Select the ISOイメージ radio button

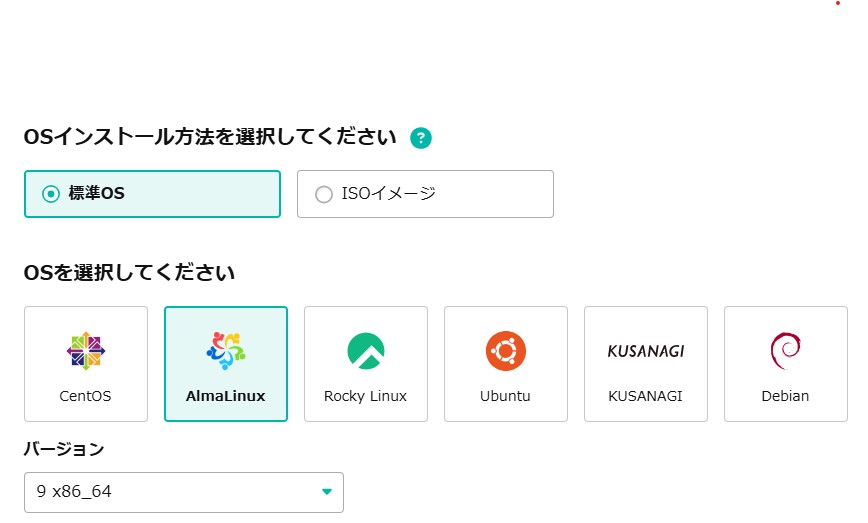click(x=323, y=194)
